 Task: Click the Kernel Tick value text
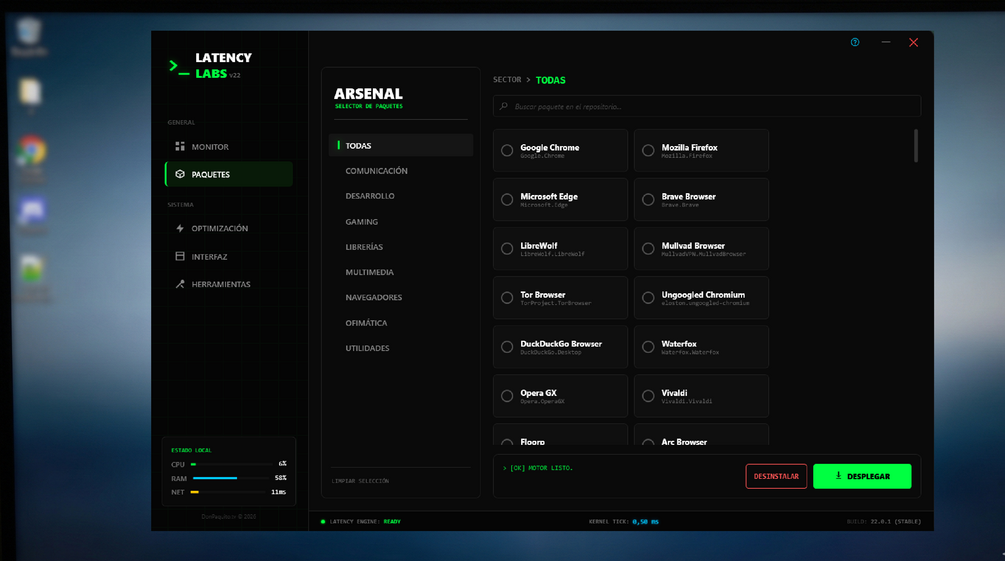coord(645,522)
